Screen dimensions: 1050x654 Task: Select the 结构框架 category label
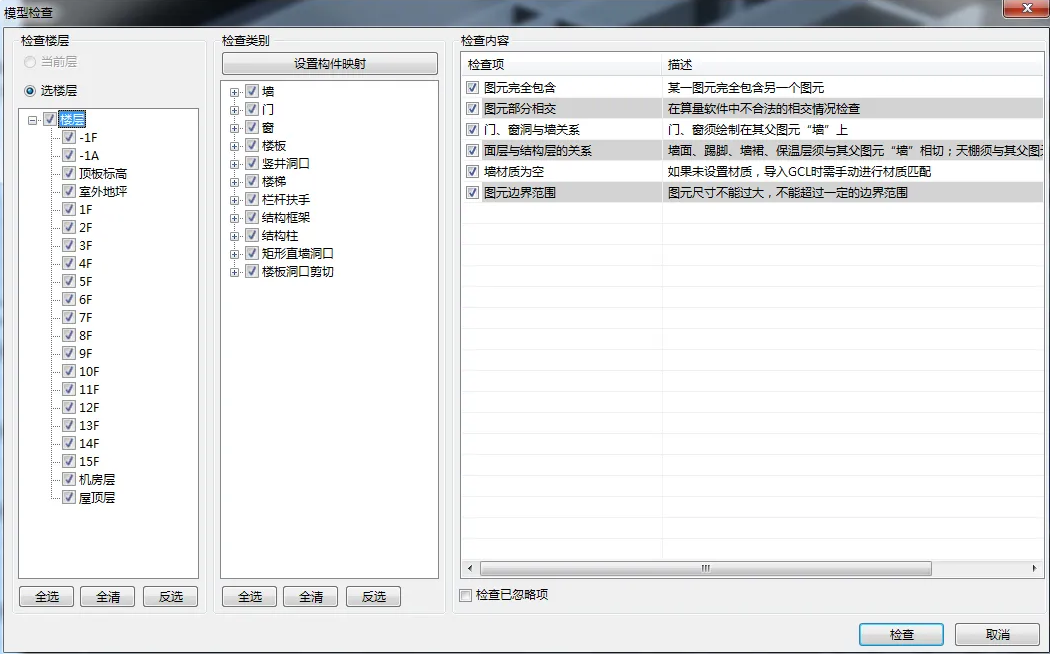[x=286, y=218]
